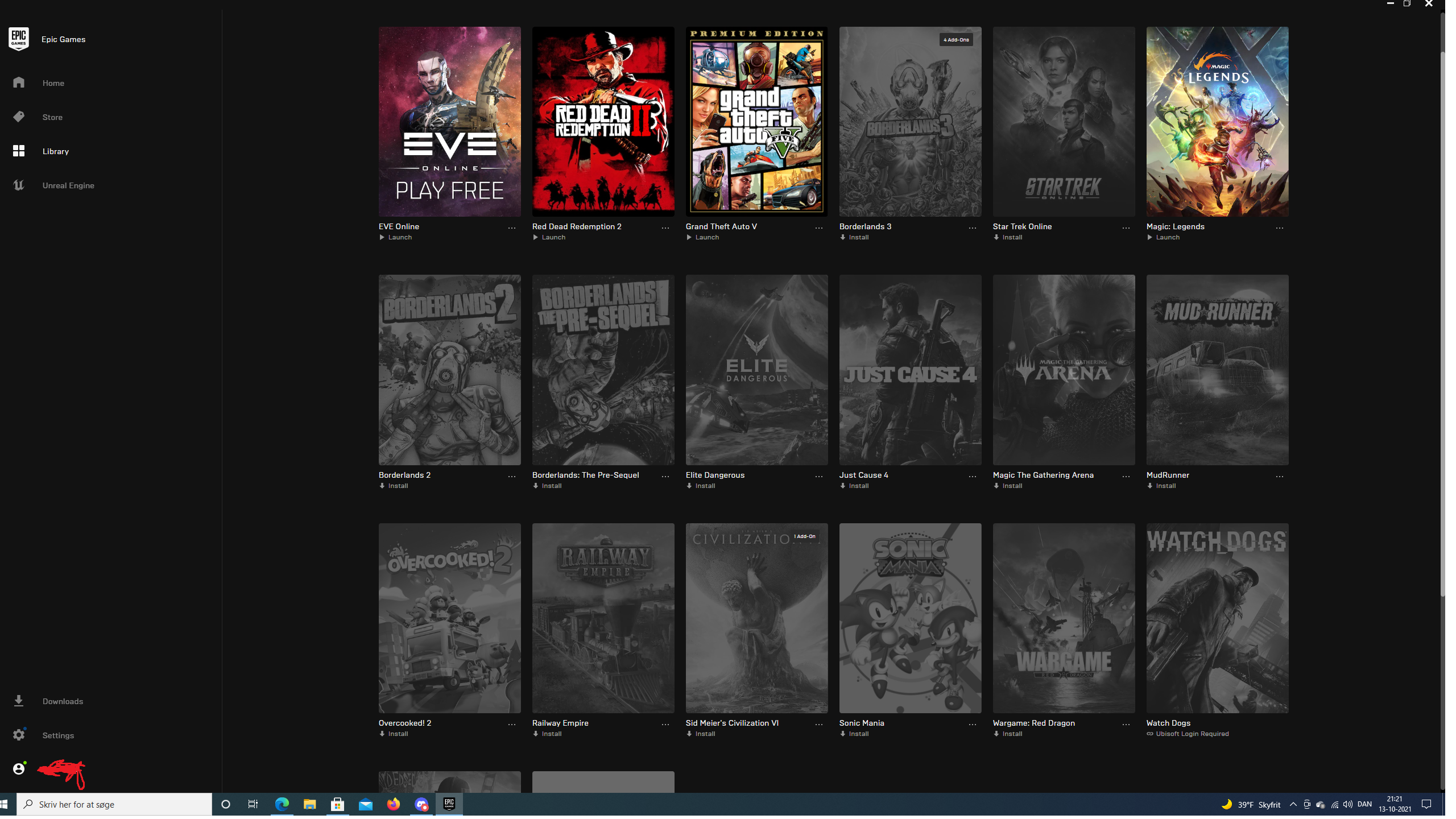1456x819 pixels.
Task: Open Magic The Gathering Arena options menu
Action: pyautogui.click(x=1126, y=477)
